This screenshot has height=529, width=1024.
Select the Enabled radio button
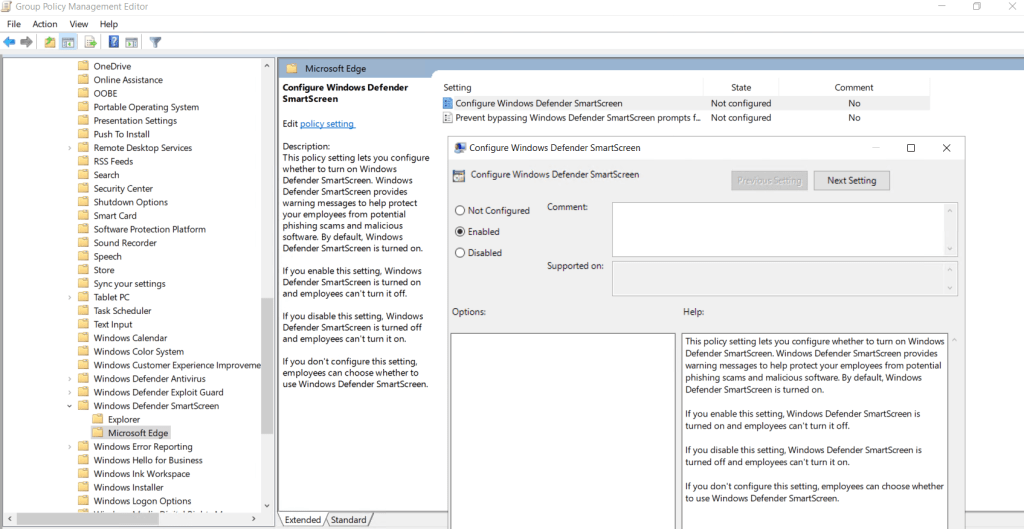460,232
